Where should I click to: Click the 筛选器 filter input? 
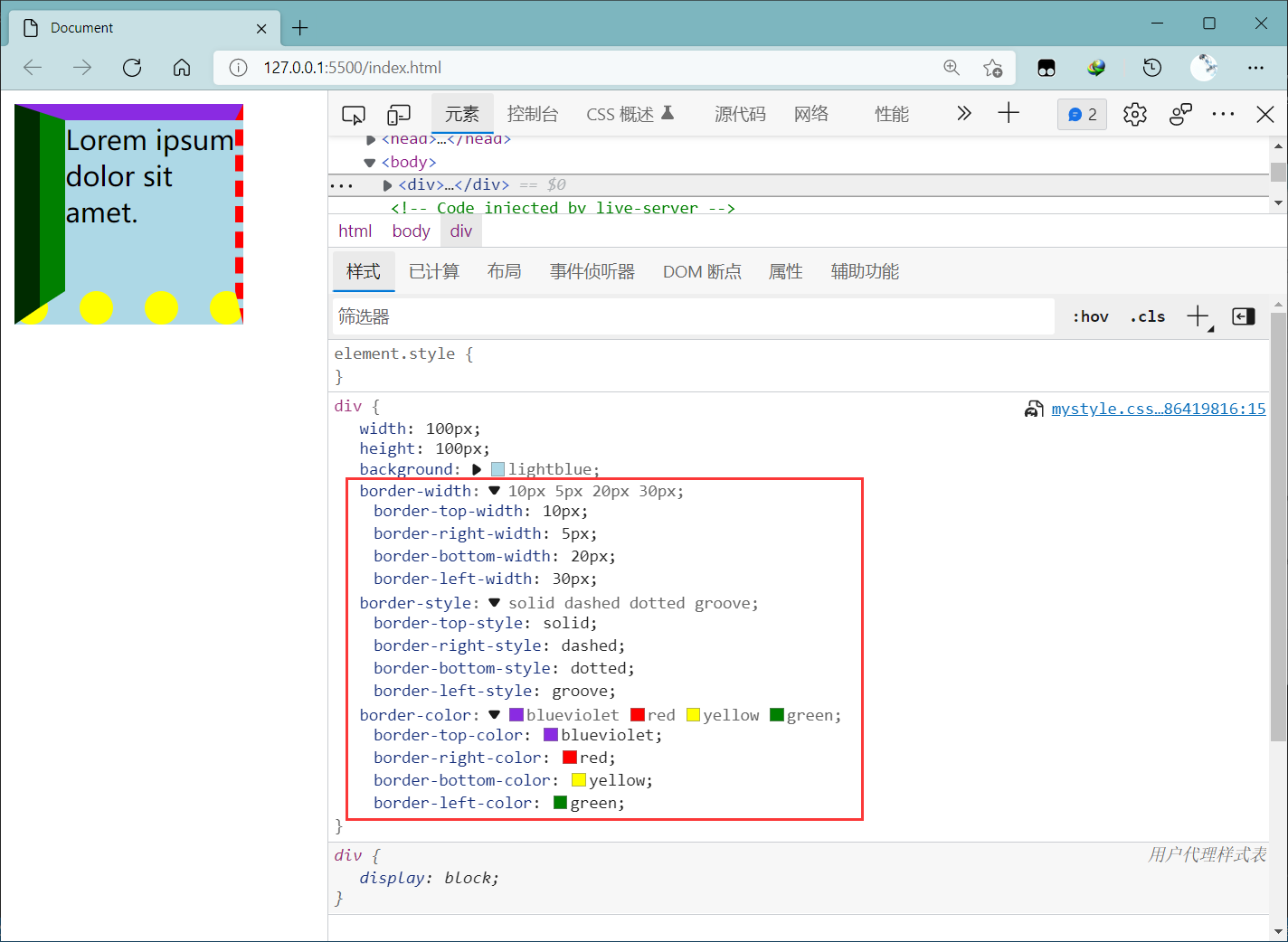click(693, 316)
